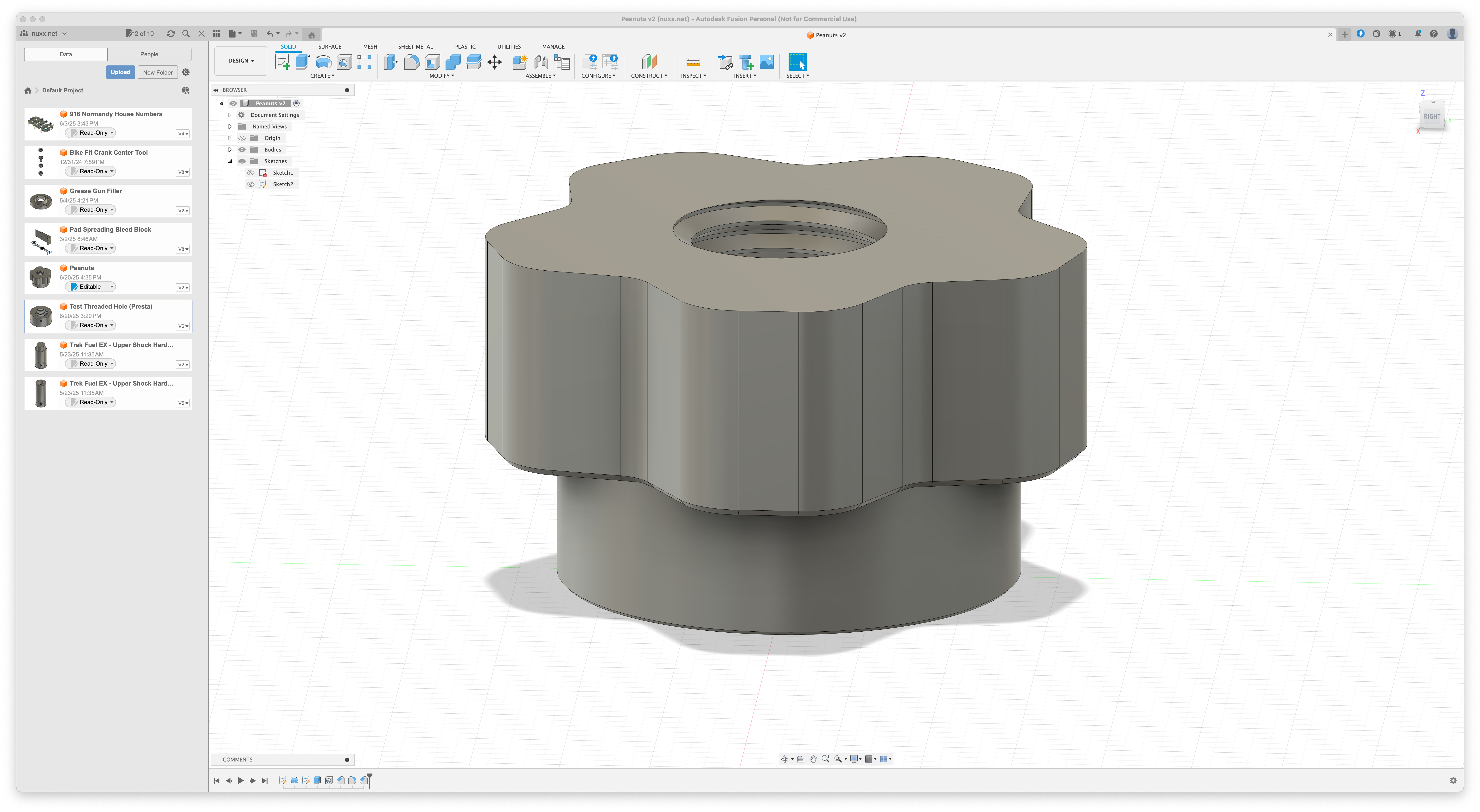Jump to the end of timeline
The width and height of the screenshot is (1480, 812).
(265, 780)
